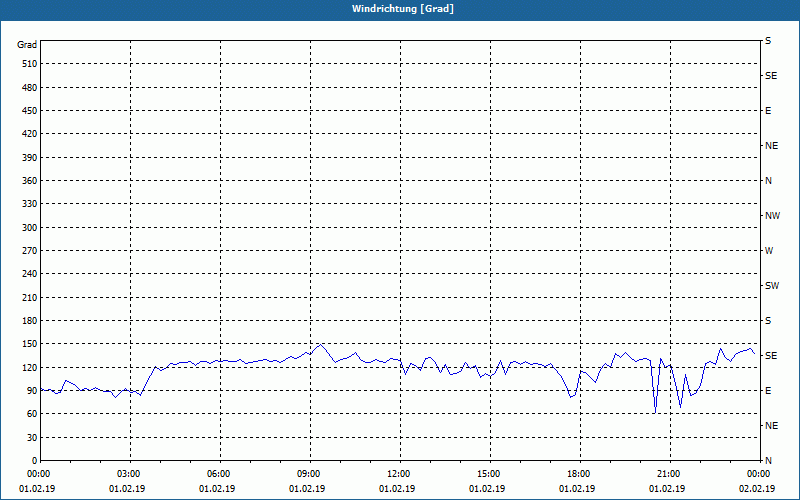
Task: Click the line's deepest dip to 60 before 21:00
Action: pyautogui.click(x=655, y=413)
